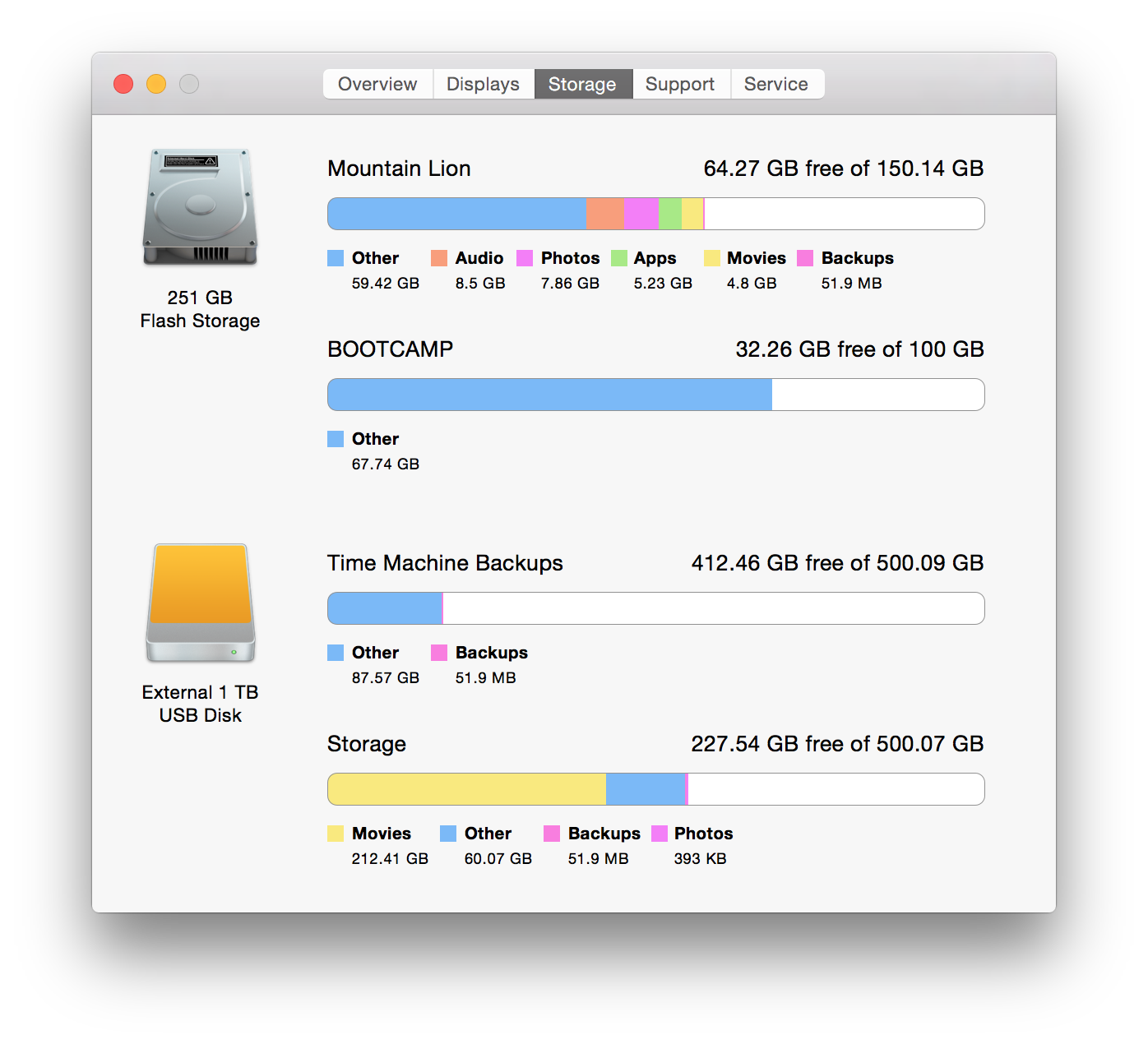Click '32.26 GB free of 100 GB'
This screenshot has width=1148, height=1044.
click(859, 349)
